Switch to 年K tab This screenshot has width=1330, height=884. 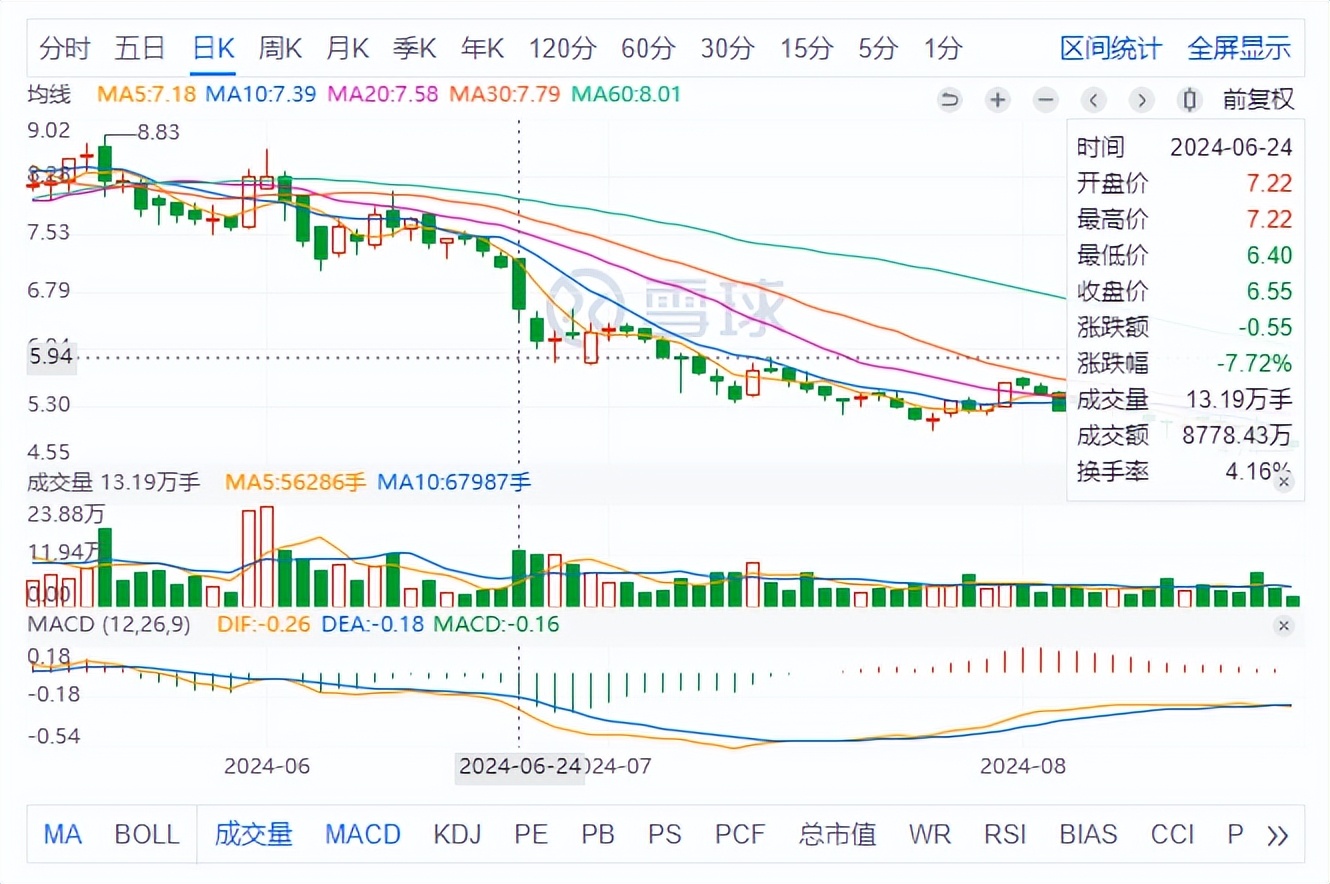point(482,48)
